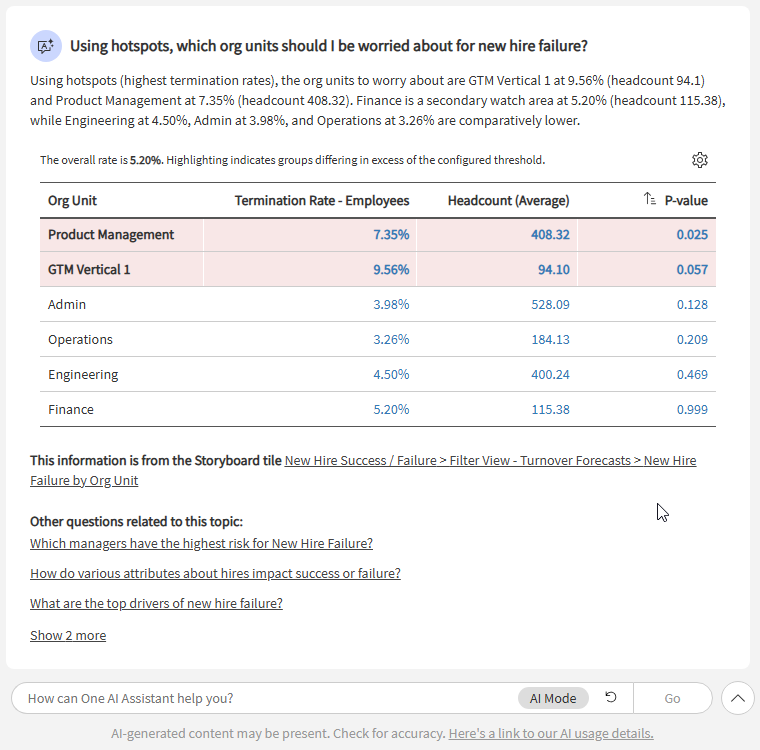Expand list with Show 2 more
The image size is (760, 750).
(x=68, y=635)
